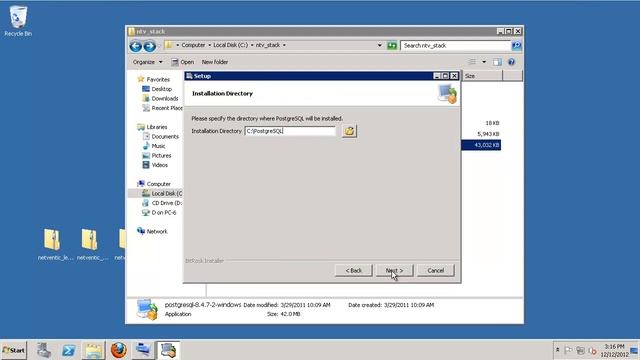This screenshot has width=640, height=360.
Task: Open Windows Explorer taskbar icon
Action: click(x=93, y=350)
